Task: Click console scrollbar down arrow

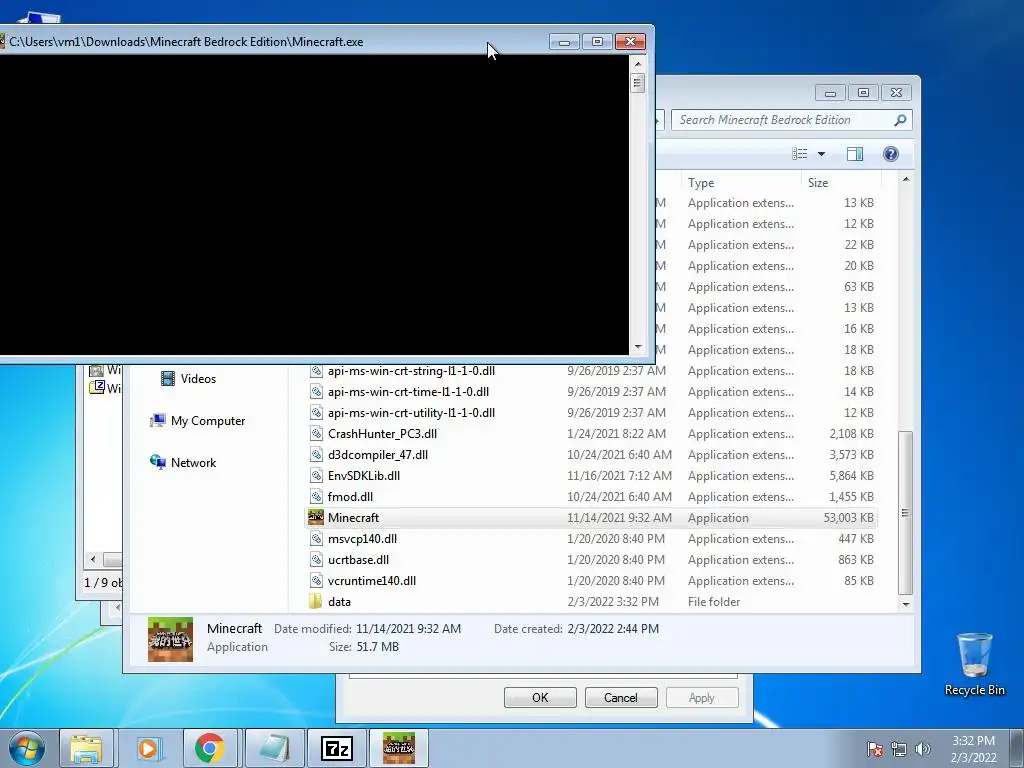Action: (638, 347)
